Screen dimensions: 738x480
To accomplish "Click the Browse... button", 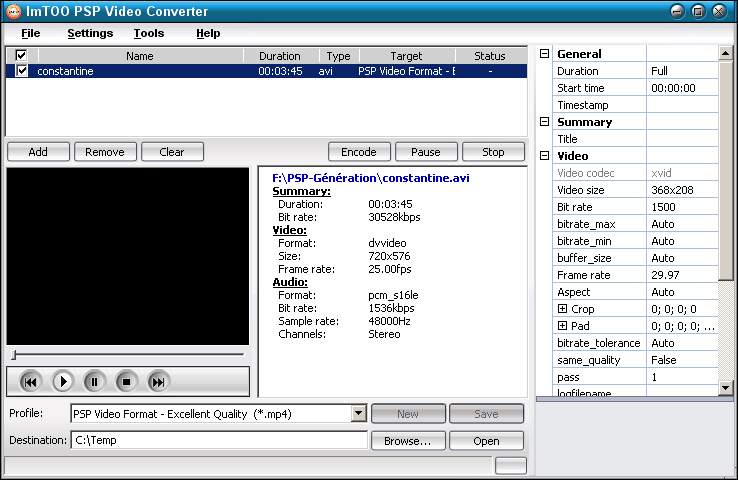I will 408,441.
